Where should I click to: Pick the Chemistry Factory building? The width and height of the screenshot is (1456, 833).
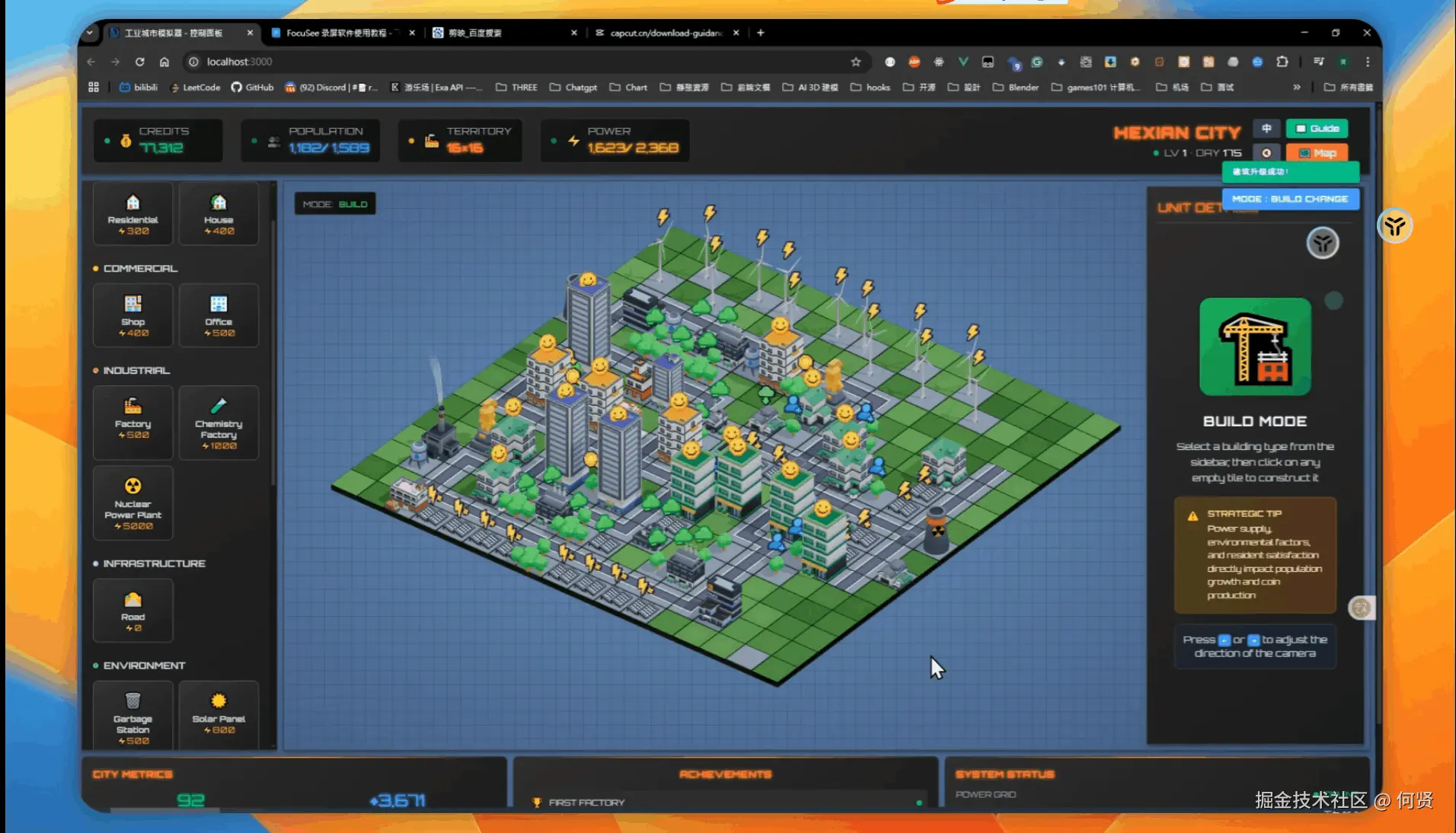[219, 422]
